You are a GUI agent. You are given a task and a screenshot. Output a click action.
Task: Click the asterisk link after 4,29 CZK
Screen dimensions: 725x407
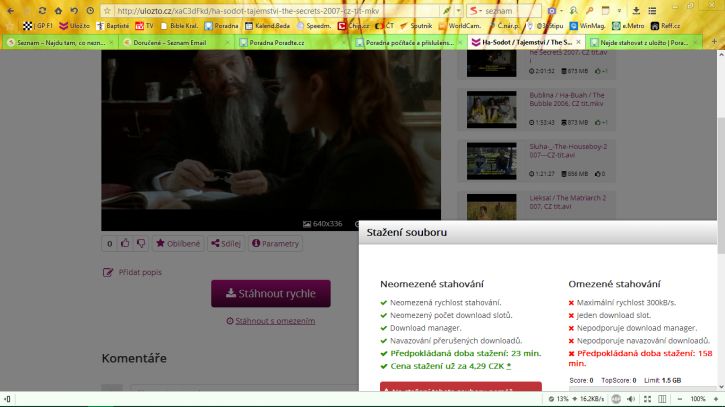[x=509, y=366]
